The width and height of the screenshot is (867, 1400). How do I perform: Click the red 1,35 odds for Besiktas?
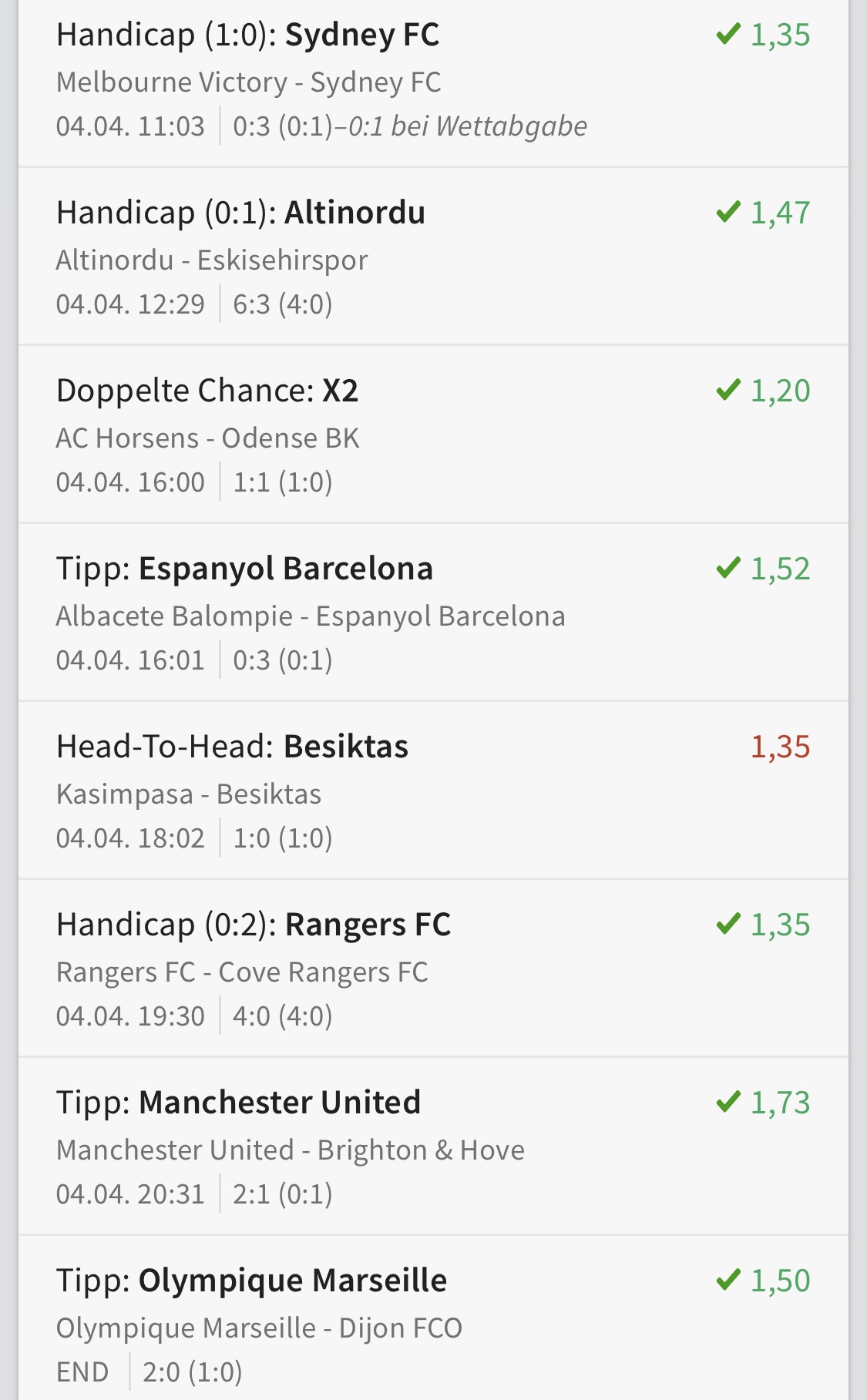pyautogui.click(x=780, y=747)
